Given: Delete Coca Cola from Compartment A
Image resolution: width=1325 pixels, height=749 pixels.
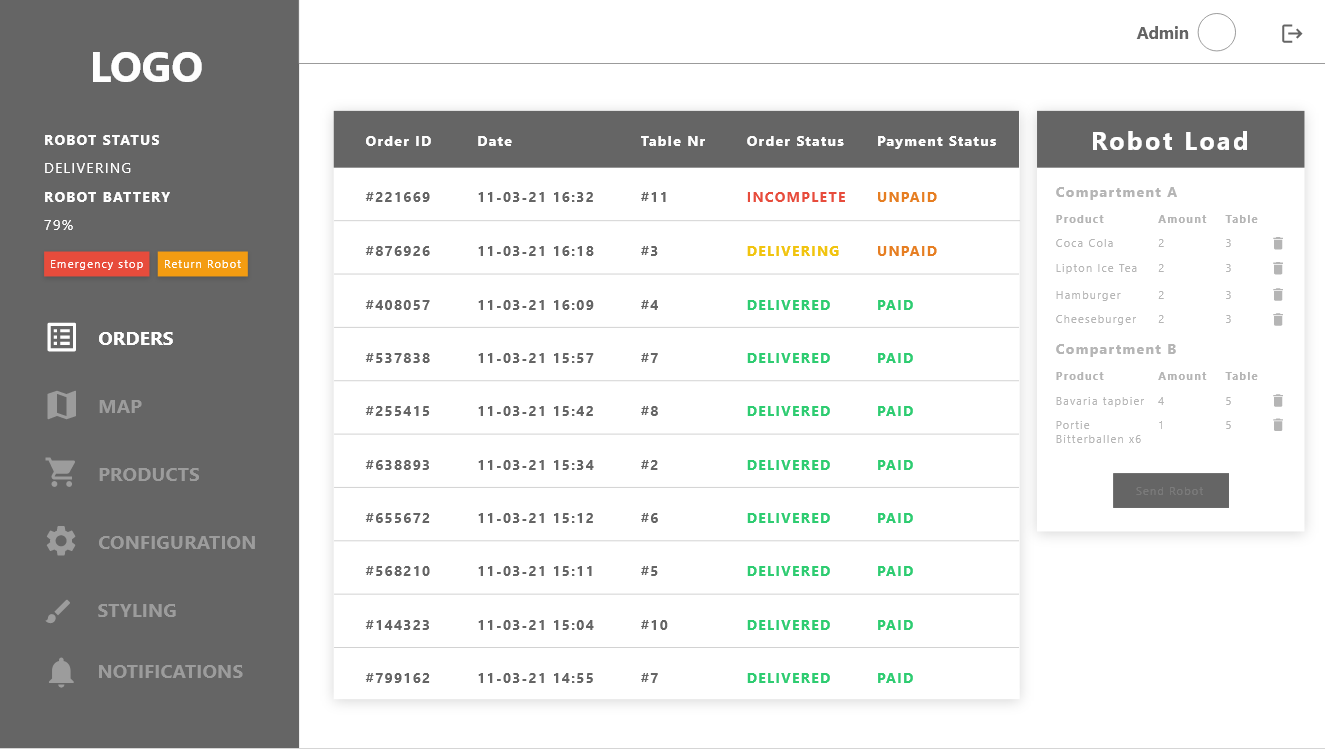Looking at the screenshot, I should click(1278, 243).
